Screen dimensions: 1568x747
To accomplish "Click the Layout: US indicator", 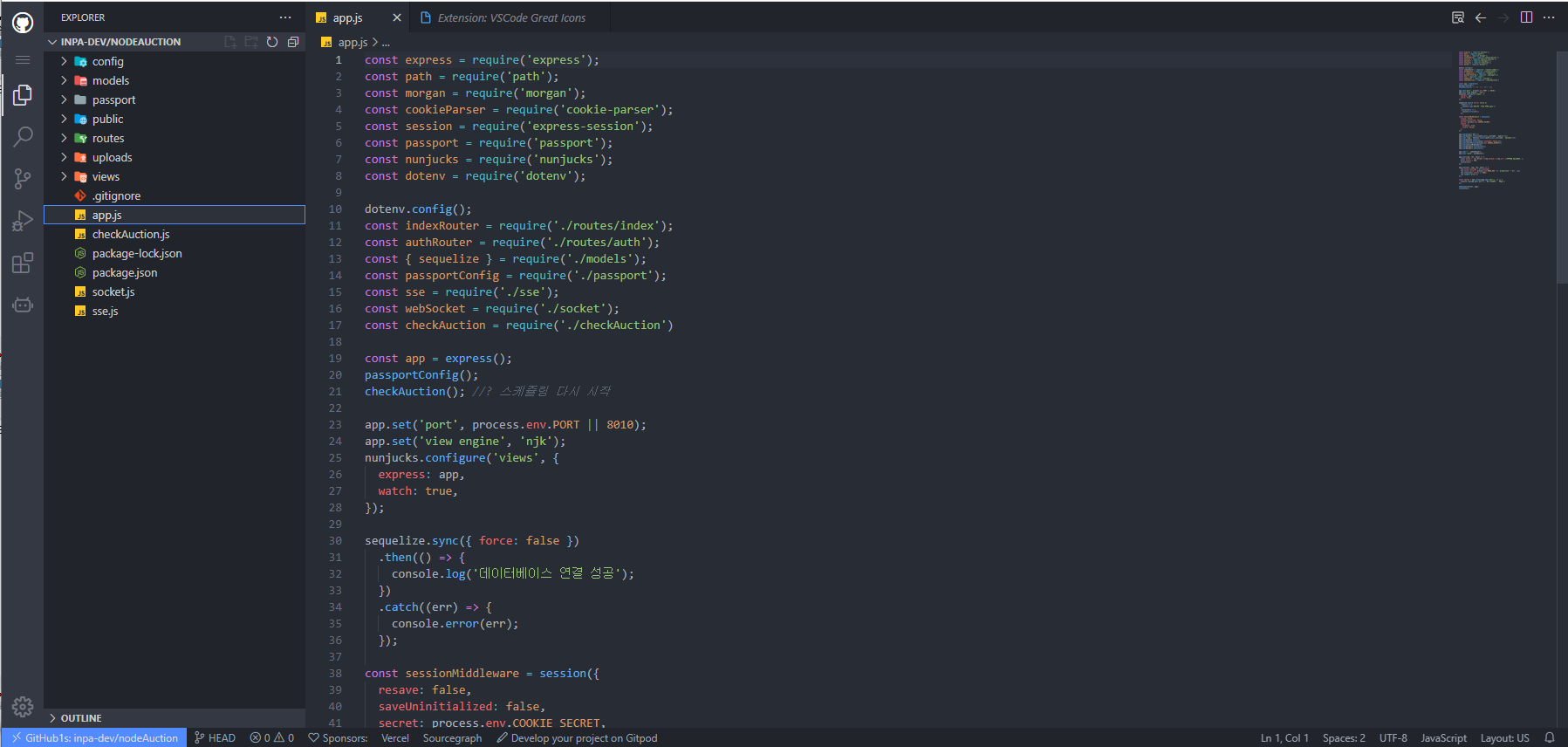I will (x=1504, y=738).
